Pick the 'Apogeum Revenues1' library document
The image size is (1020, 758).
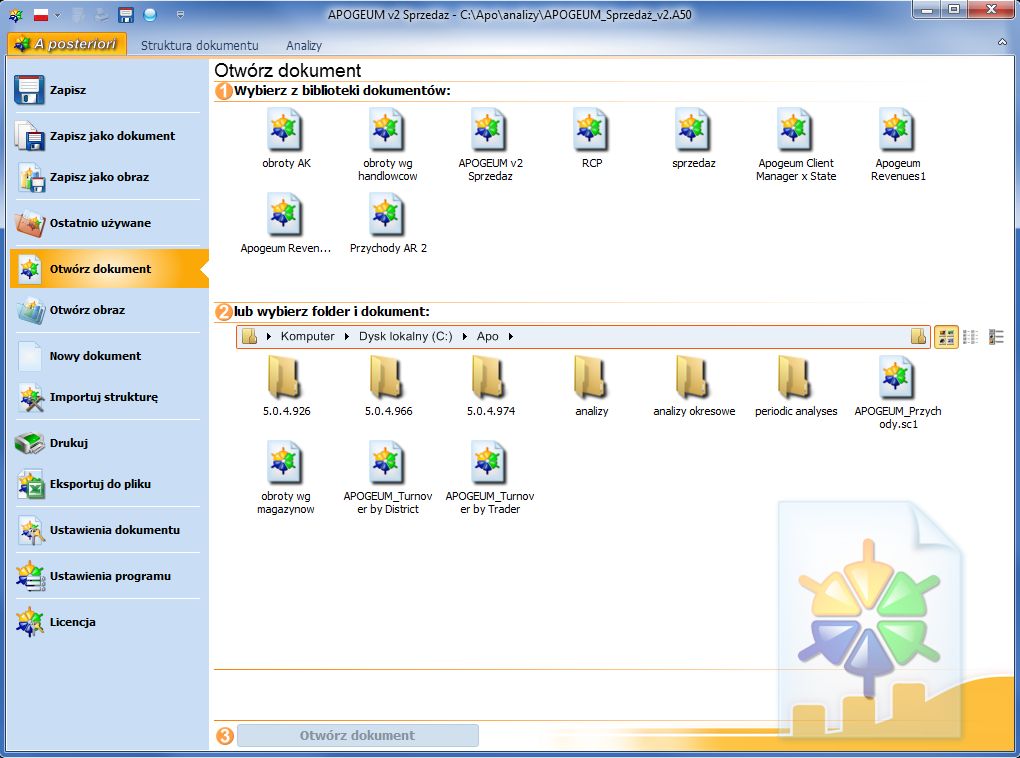(898, 144)
